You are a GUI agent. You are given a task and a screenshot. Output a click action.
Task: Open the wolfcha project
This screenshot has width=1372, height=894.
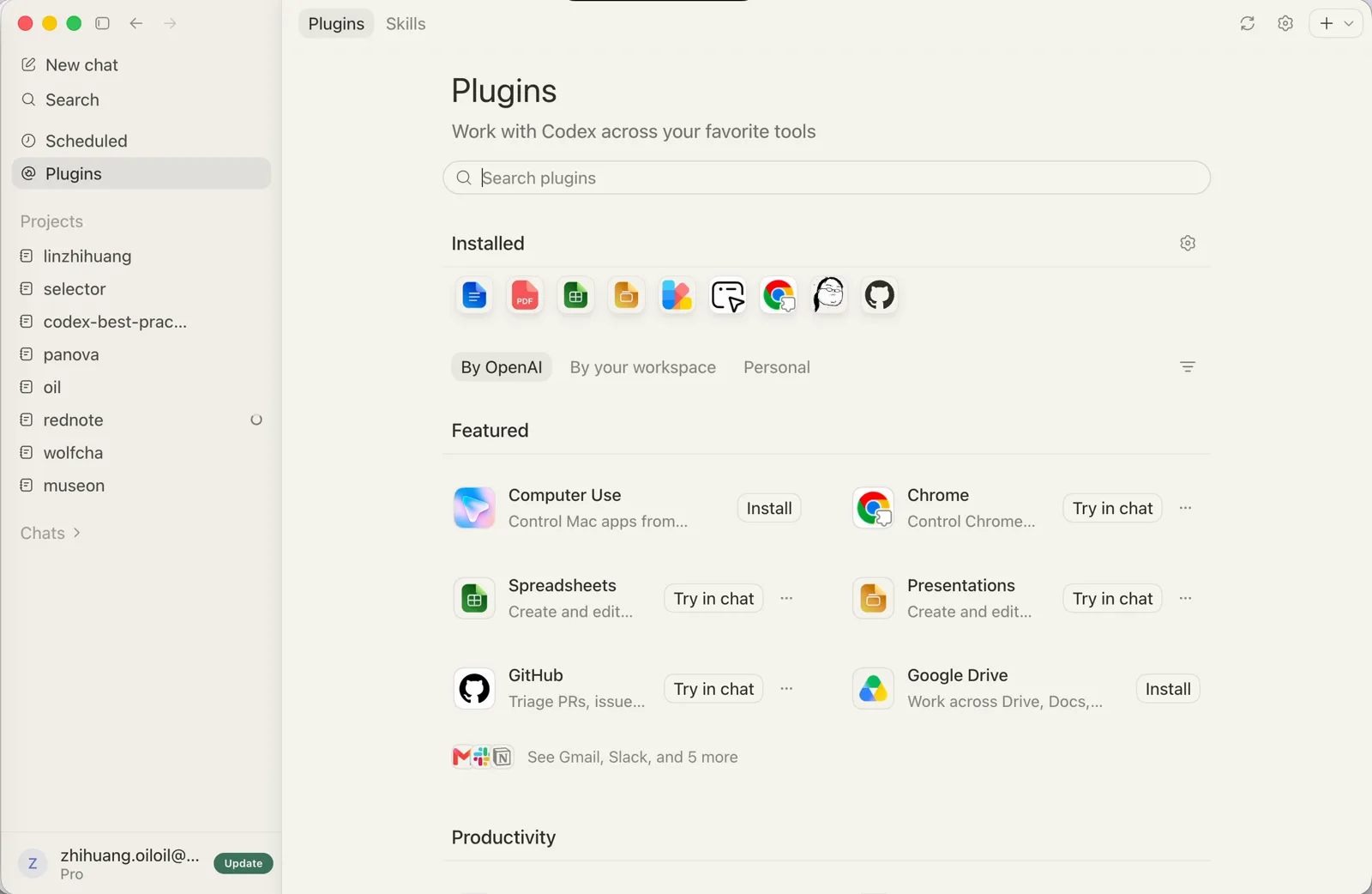tap(141, 452)
